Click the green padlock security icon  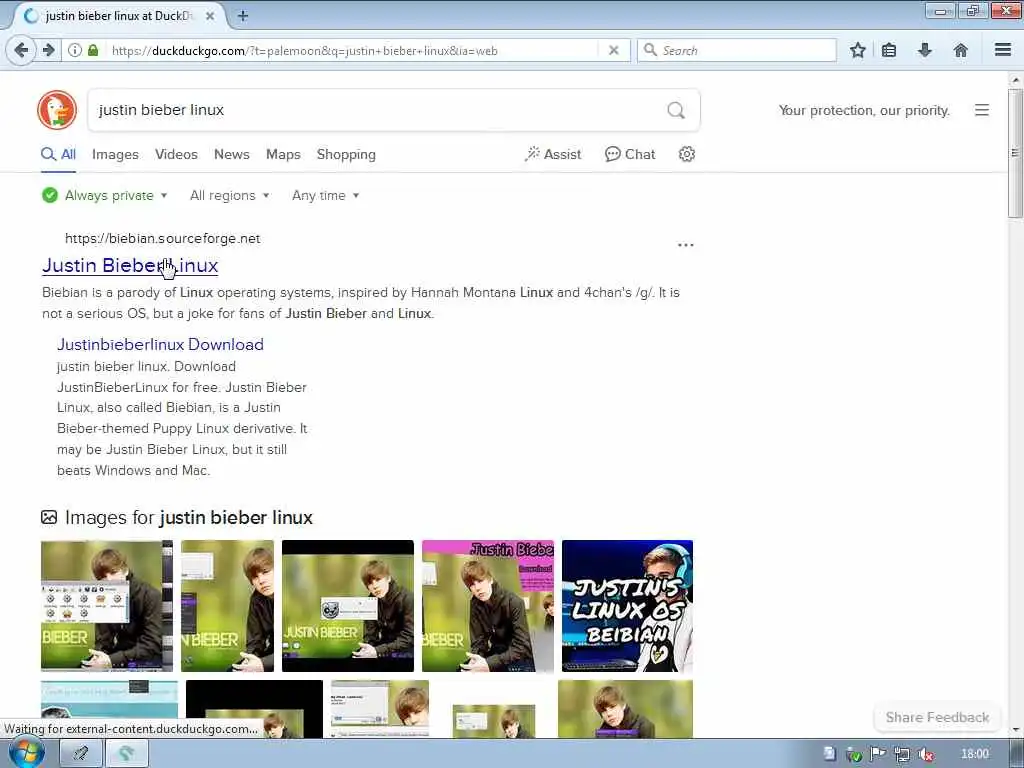coord(93,50)
